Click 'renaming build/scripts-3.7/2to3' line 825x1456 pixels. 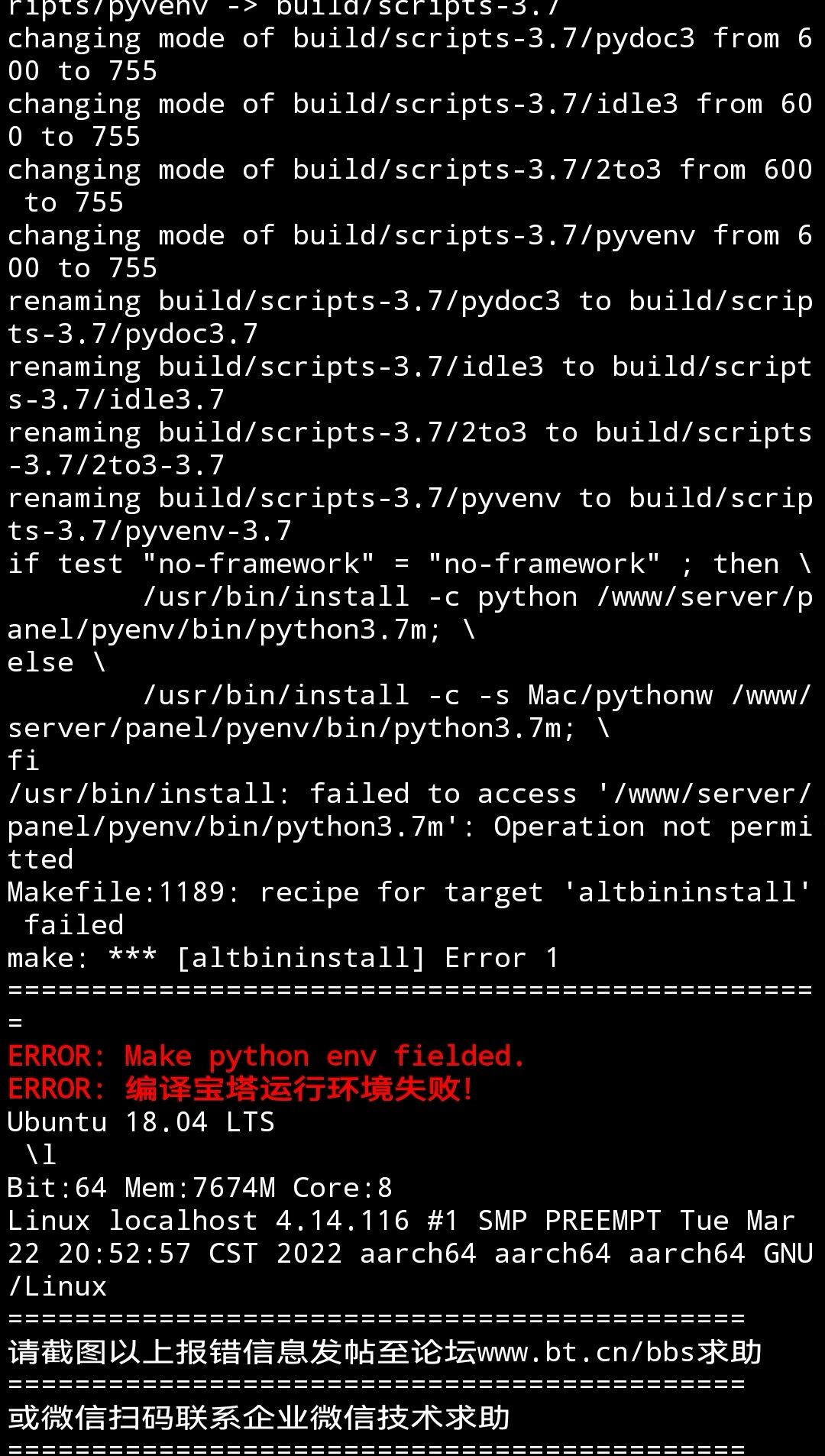tap(409, 448)
